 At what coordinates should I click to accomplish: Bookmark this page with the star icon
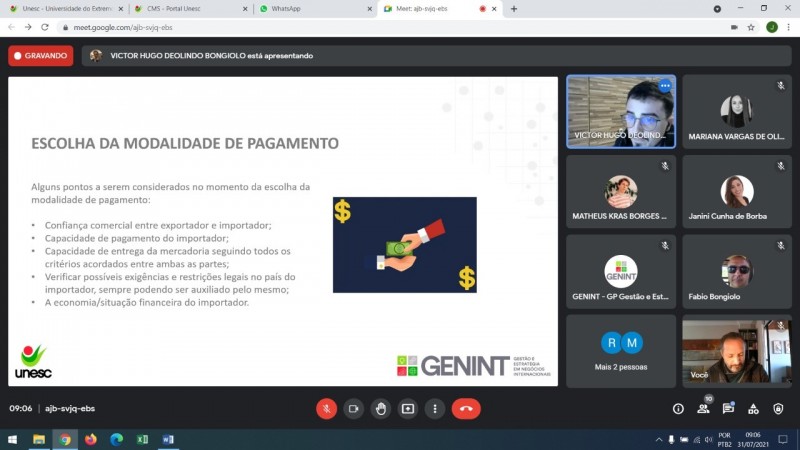pos(751,27)
